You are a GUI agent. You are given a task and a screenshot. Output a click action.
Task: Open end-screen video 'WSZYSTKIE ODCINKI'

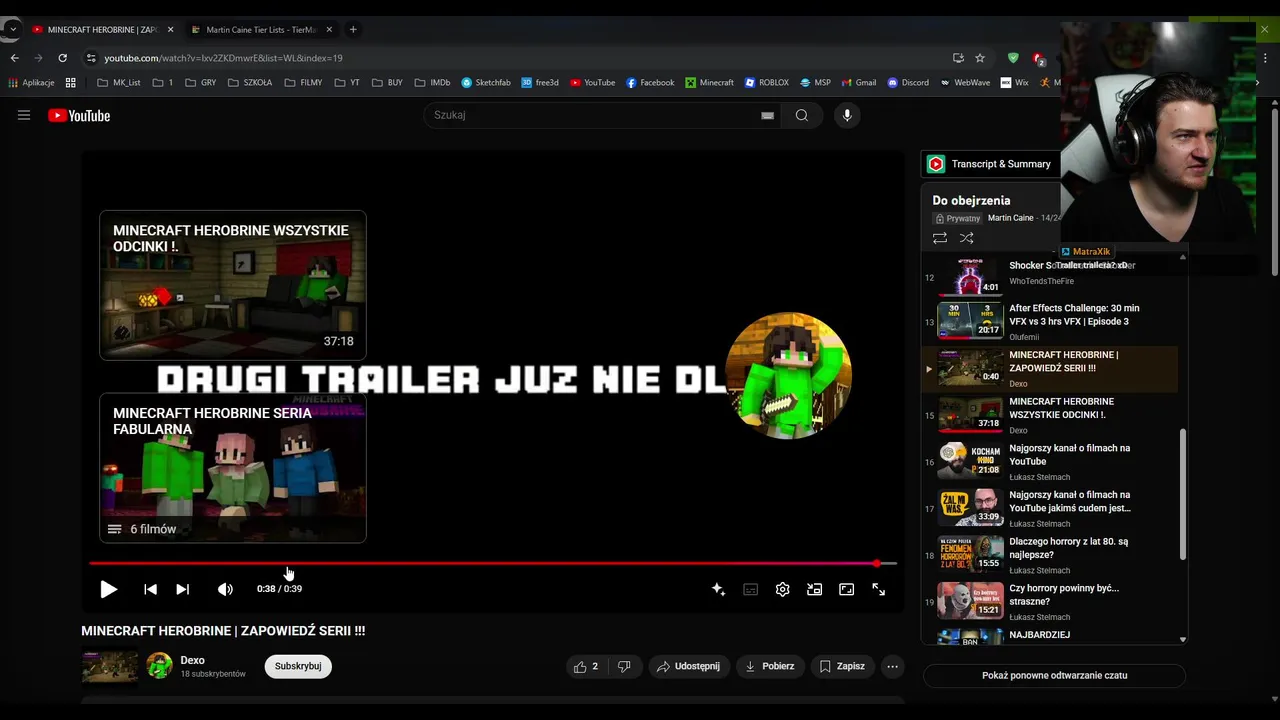click(233, 285)
